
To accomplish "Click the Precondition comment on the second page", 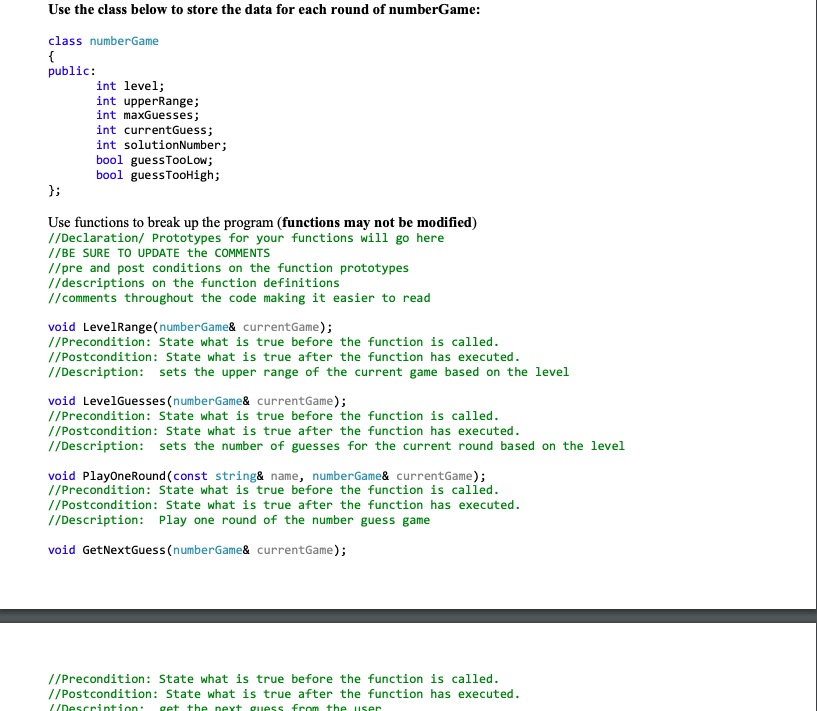I will click(284, 679).
